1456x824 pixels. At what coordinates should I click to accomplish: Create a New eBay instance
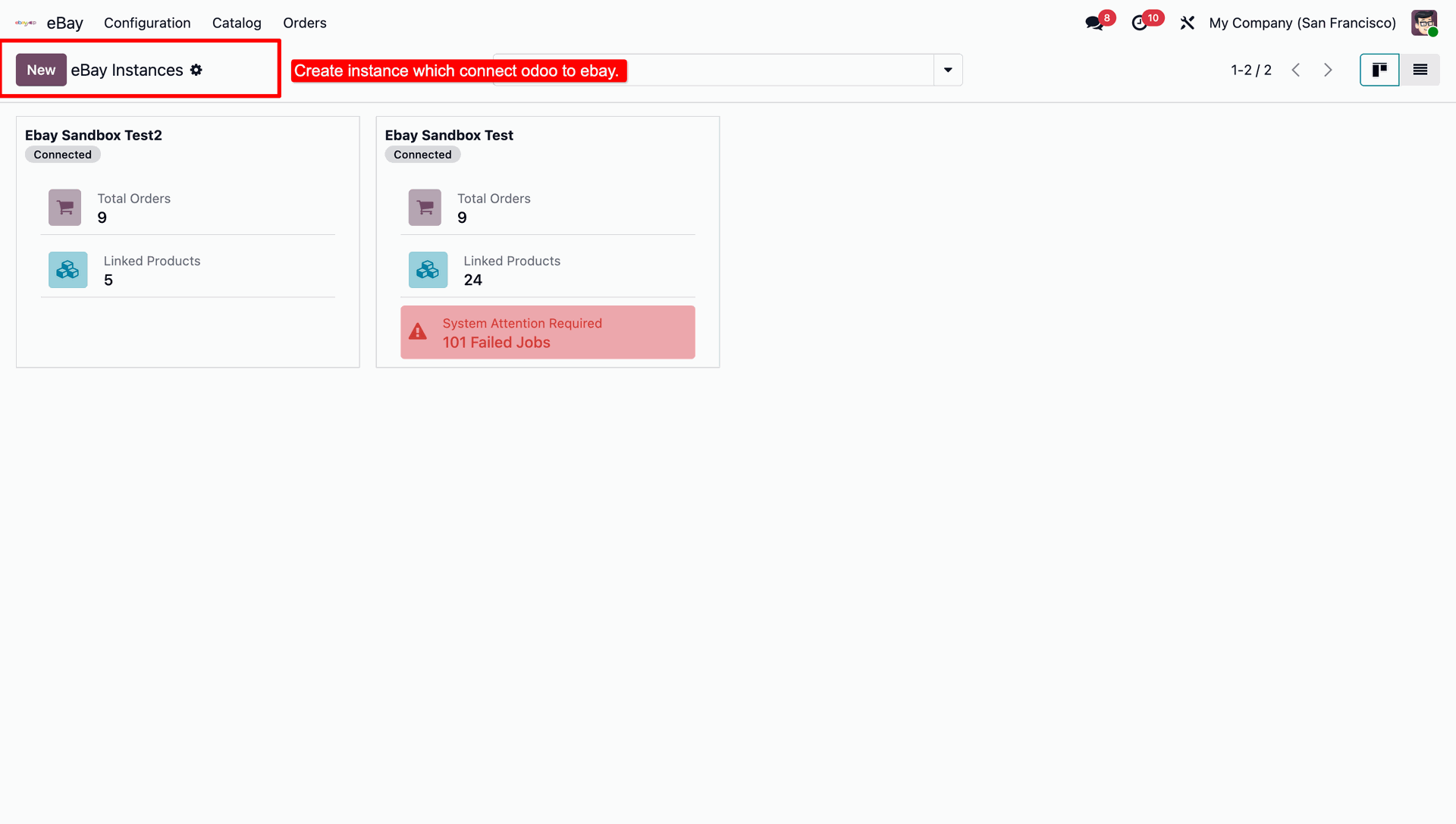point(41,70)
